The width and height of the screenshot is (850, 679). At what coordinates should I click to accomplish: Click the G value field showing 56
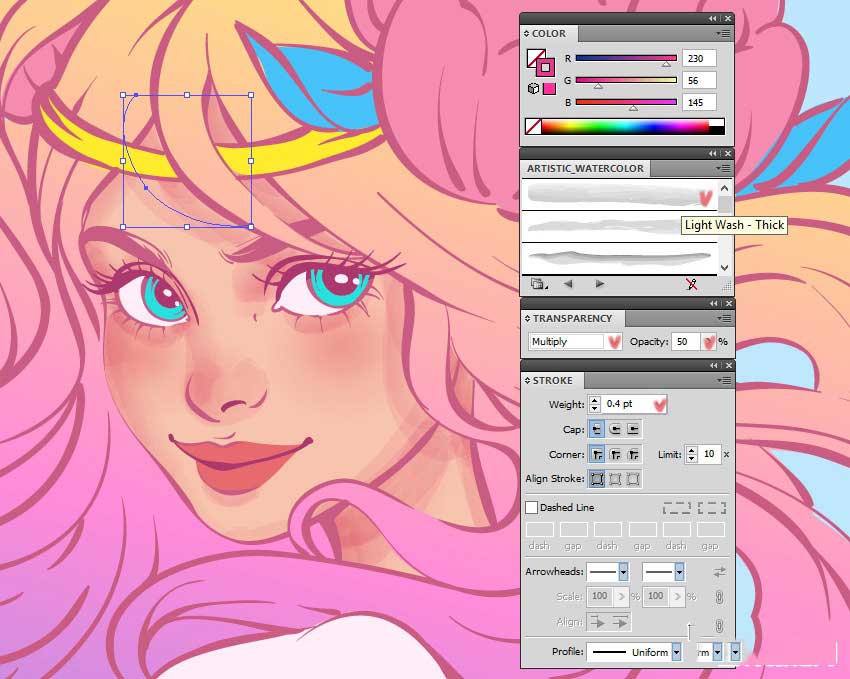click(699, 80)
